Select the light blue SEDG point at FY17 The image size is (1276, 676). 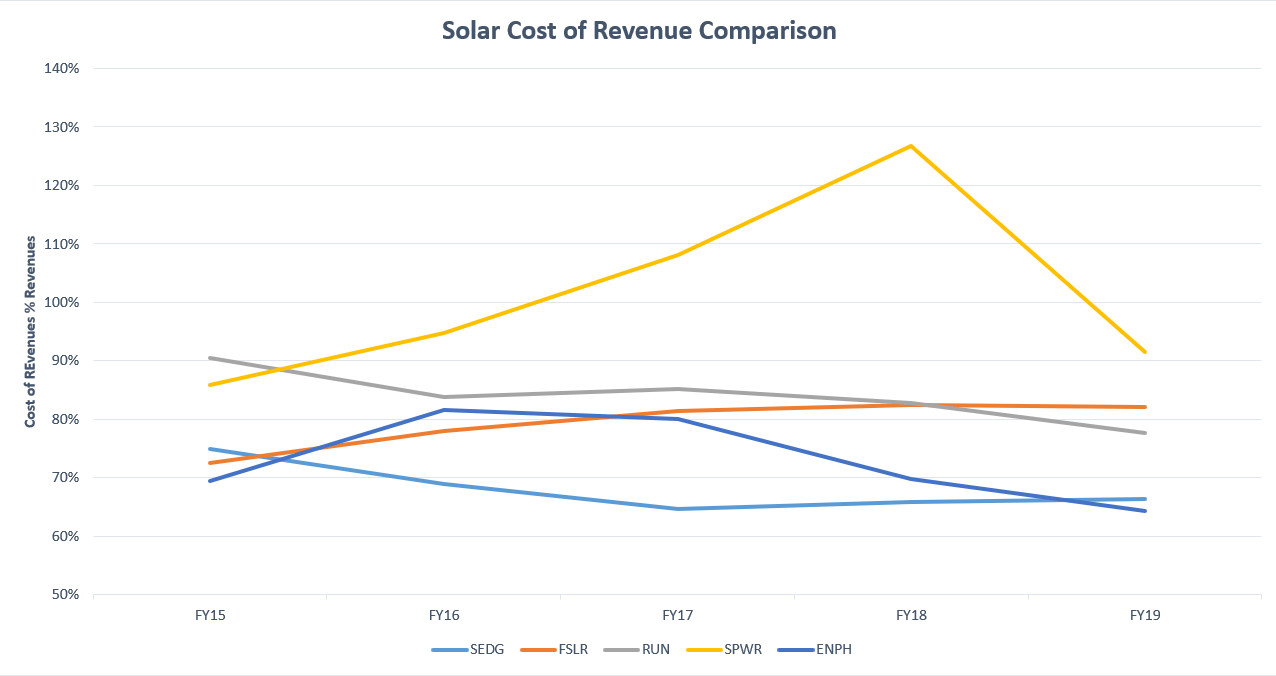(x=678, y=509)
